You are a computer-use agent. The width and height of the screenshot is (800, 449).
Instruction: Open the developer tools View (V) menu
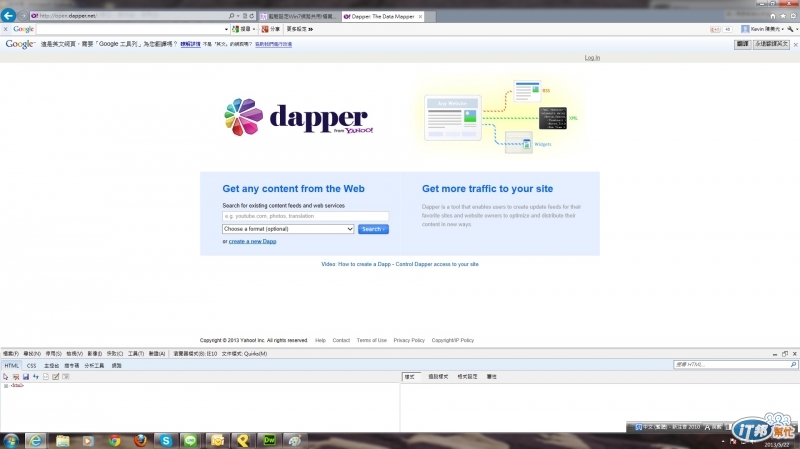pyautogui.click(x=74, y=354)
